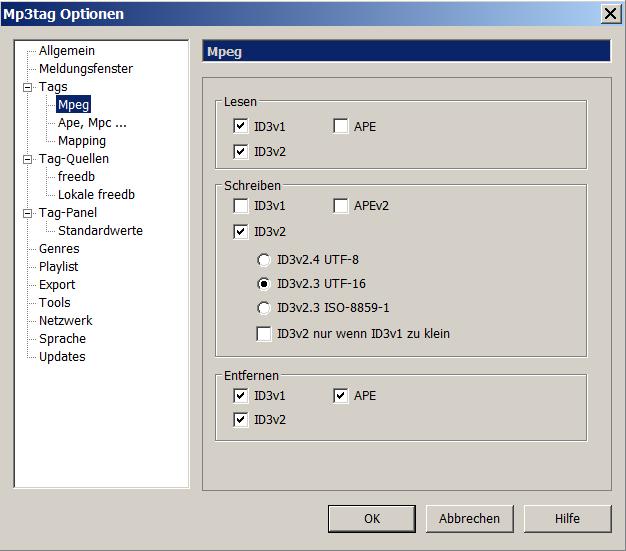Screen dimensions: 626x551
Task: Select Tag-Quellen in the tree
Action: [73, 159]
